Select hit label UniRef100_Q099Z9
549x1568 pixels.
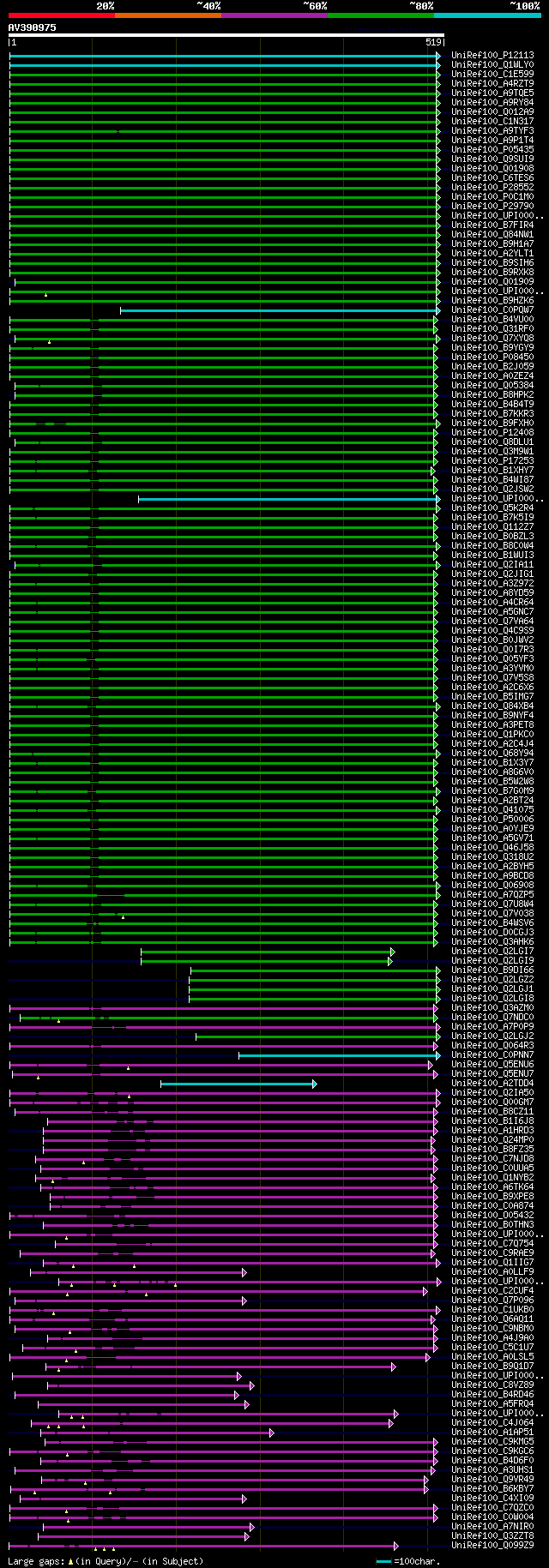click(492, 1546)
